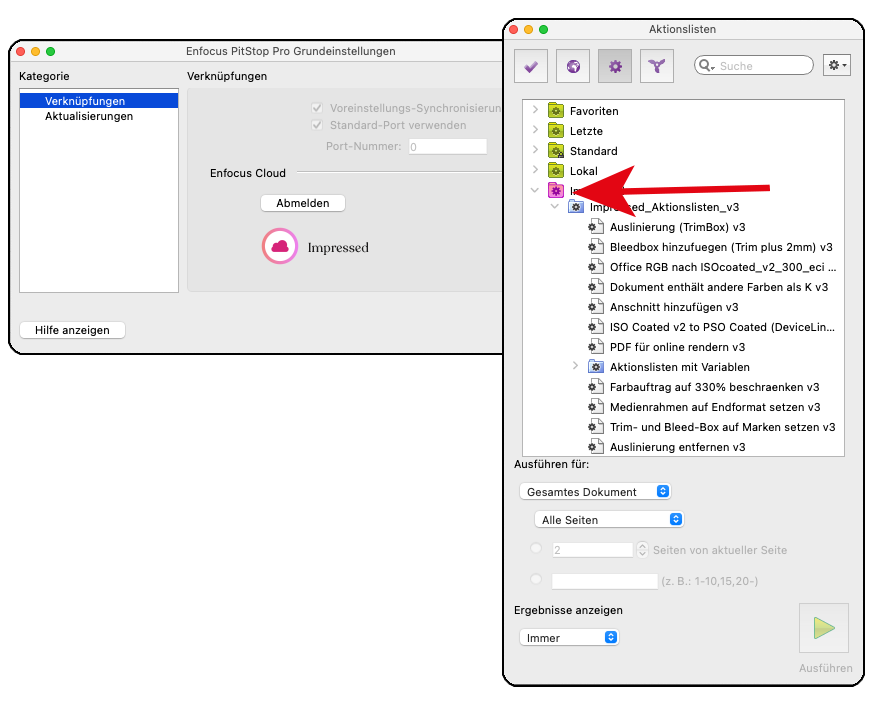Open the Preflight profiles checkmark icon
This screenshot has height=703, width=876.
click(531, 66)
